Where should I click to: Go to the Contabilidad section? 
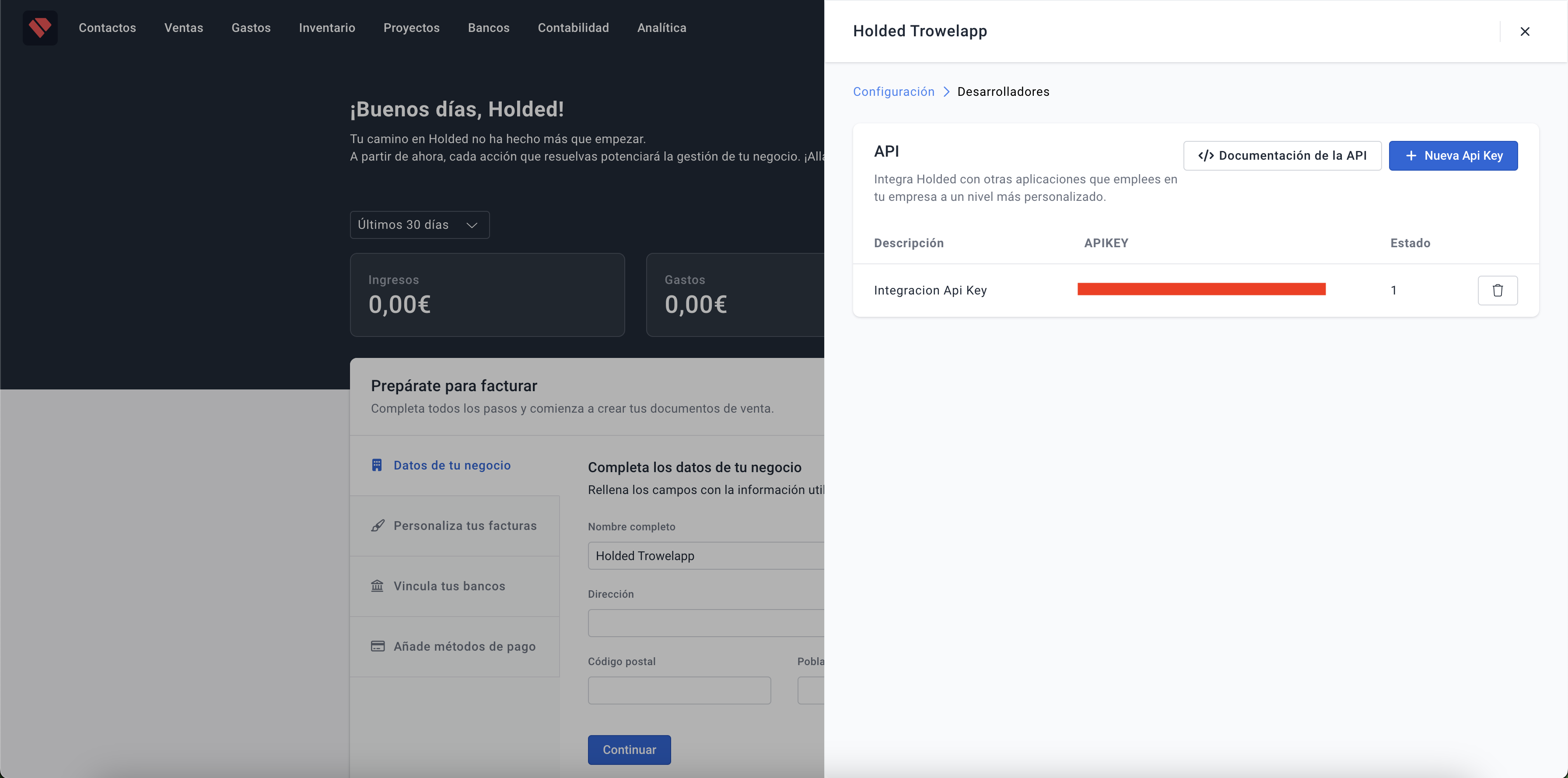573,28
